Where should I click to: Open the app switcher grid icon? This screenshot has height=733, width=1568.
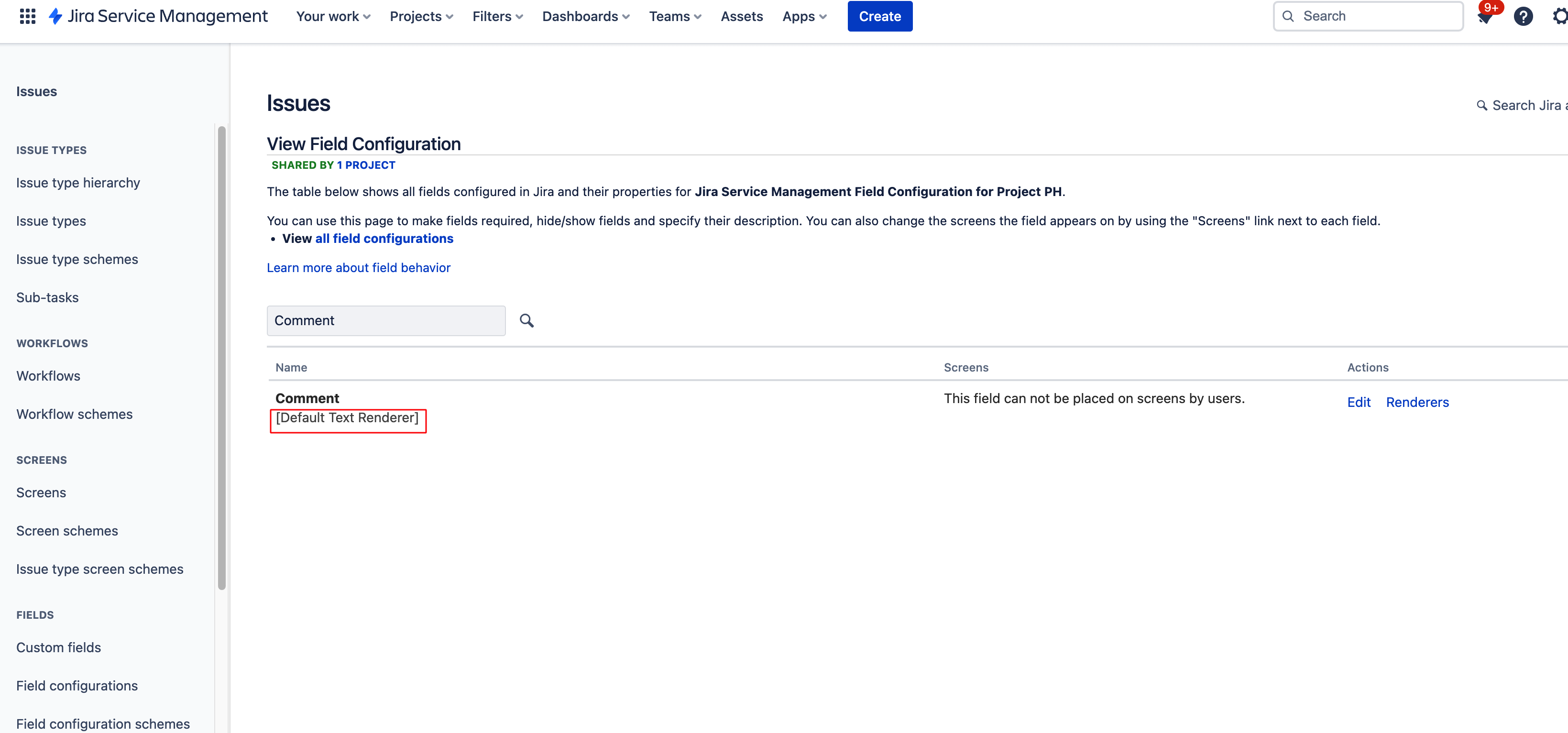click(27, 16)
